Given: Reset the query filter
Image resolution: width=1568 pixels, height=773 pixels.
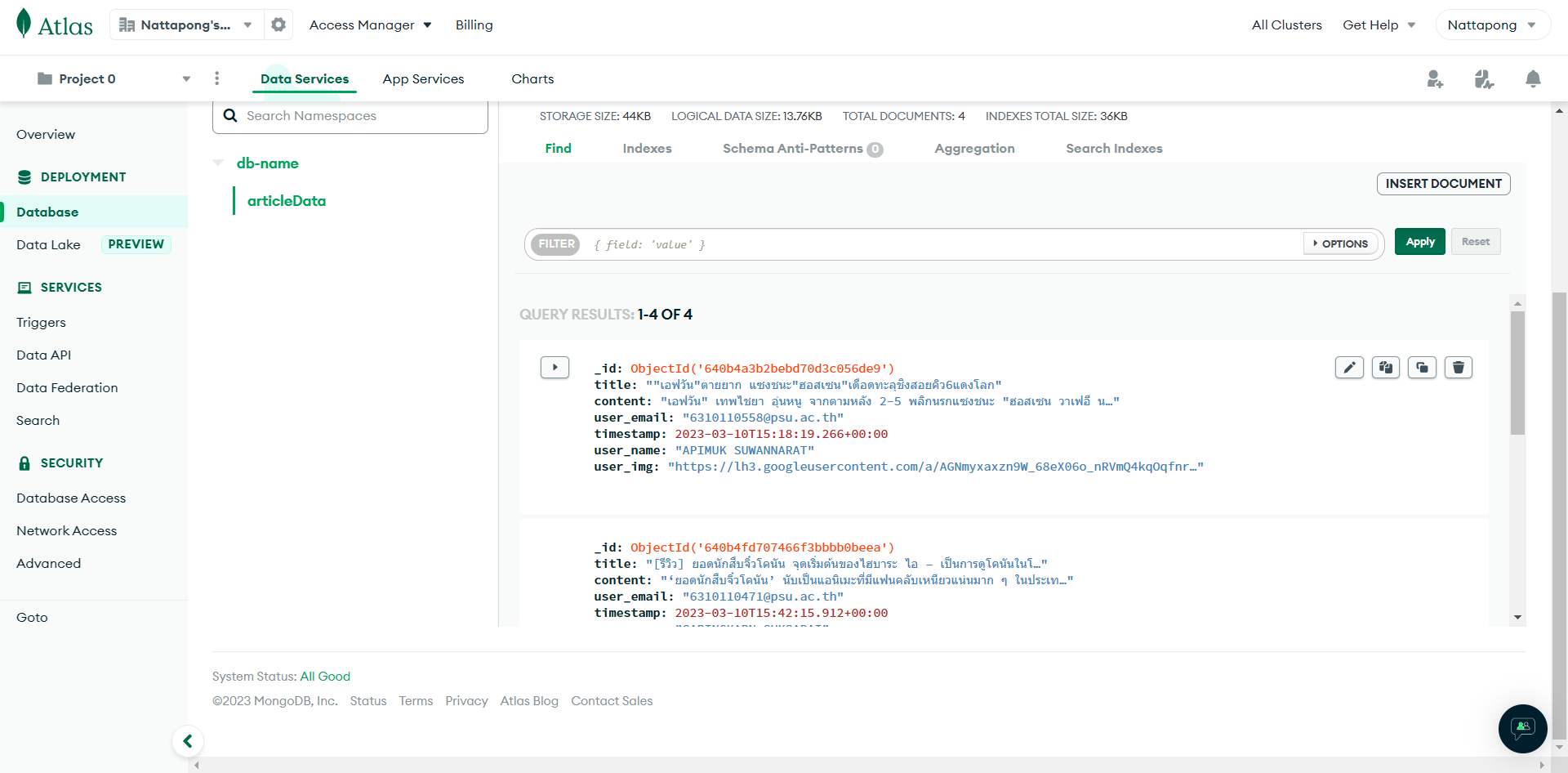Looking at the screenshot, I should point(1475,242).
